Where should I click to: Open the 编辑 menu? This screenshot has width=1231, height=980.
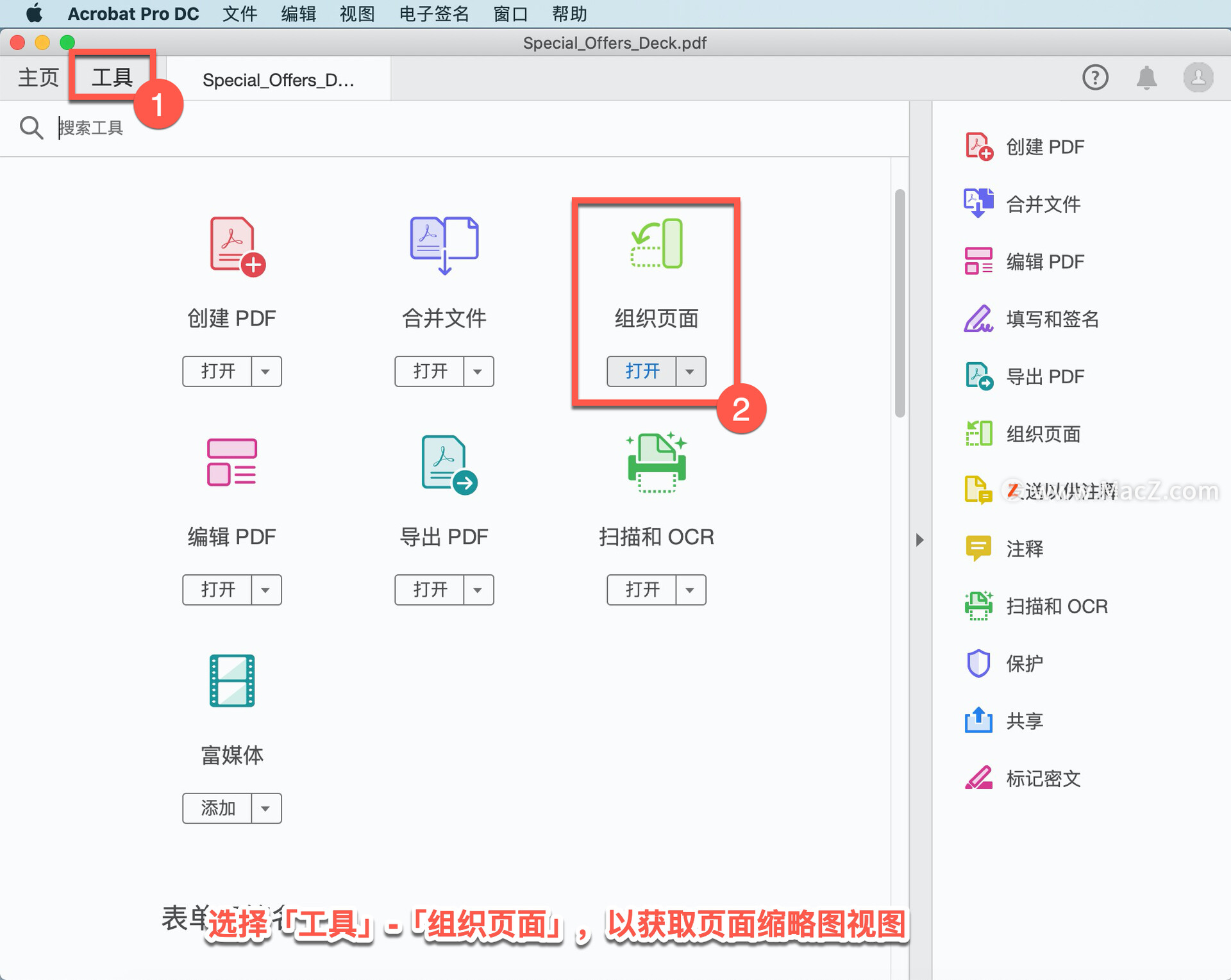coord(298,13)
